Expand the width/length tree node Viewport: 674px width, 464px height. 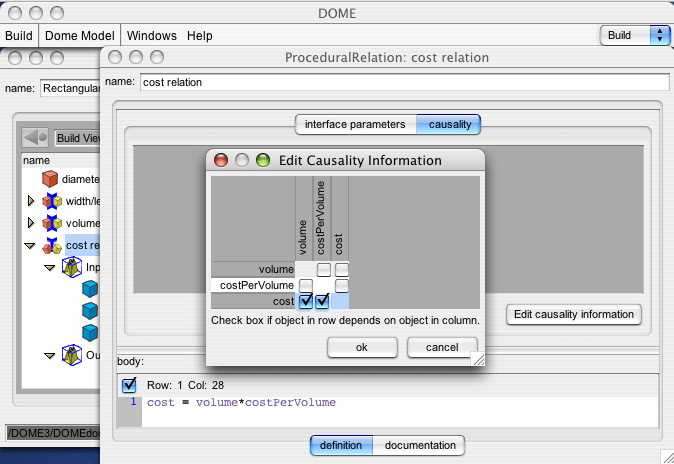point(31,200)
